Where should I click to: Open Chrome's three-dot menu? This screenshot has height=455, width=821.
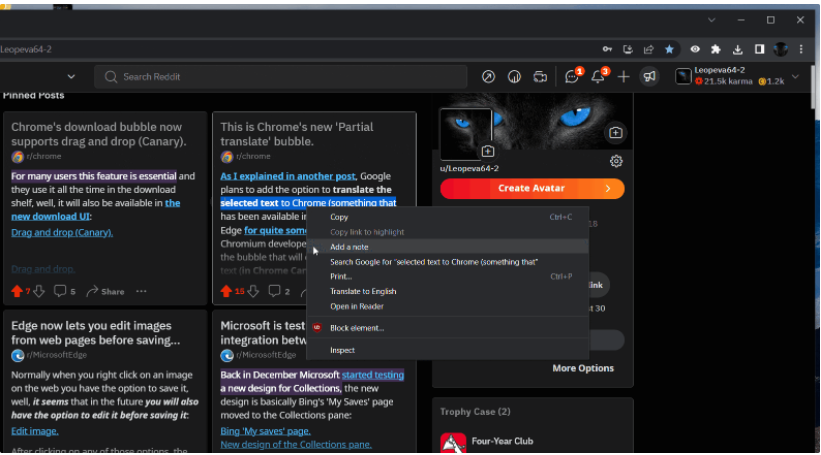click(801, 49)
